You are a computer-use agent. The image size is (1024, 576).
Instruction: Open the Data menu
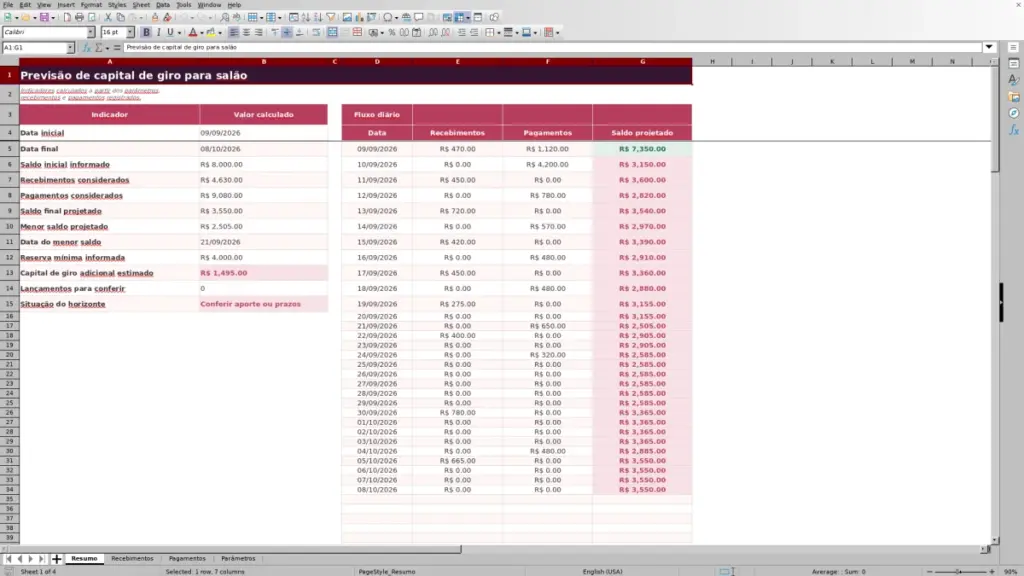[x=163, y=5]
